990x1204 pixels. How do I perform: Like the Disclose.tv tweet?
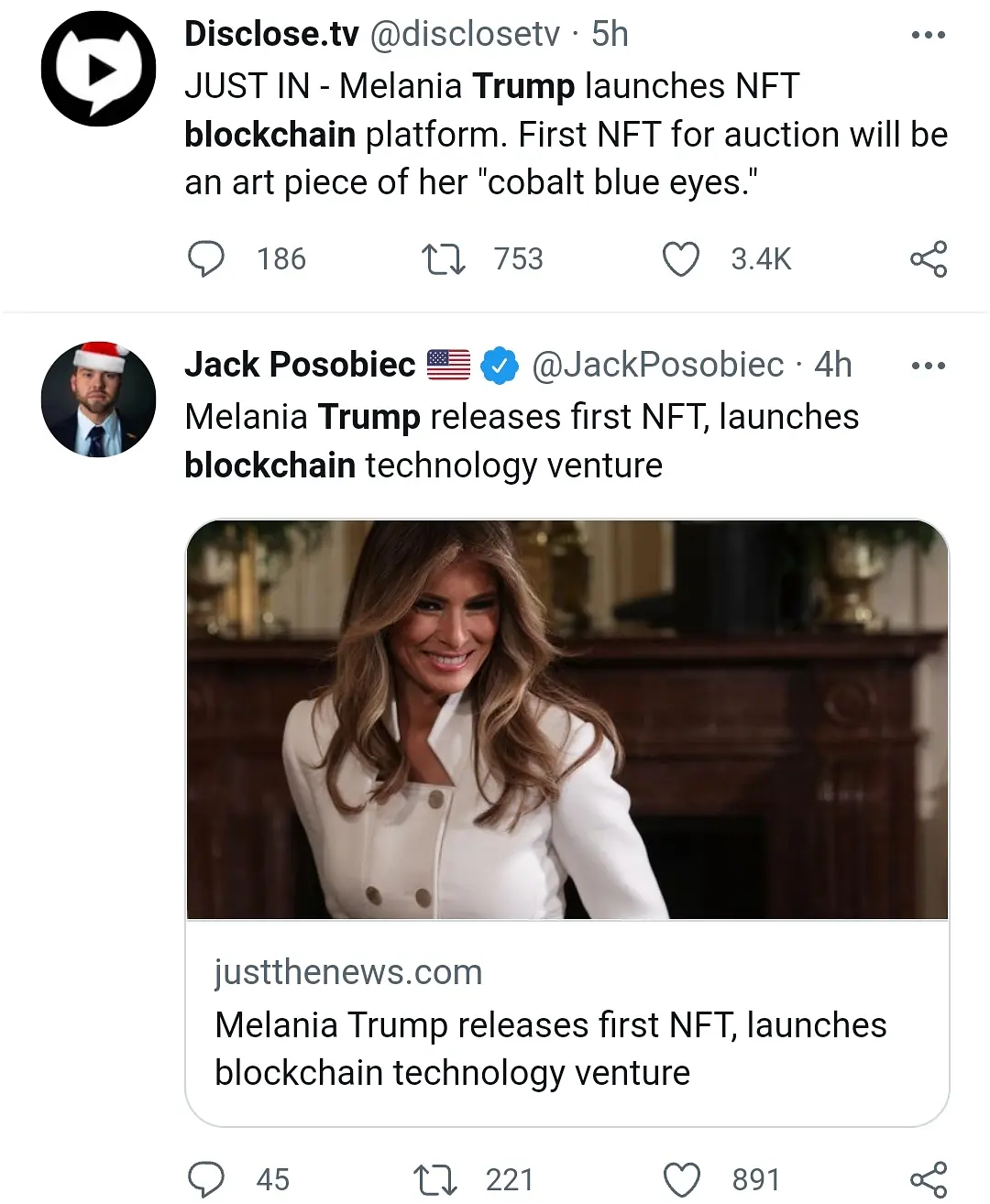click(x=681, y=259)
